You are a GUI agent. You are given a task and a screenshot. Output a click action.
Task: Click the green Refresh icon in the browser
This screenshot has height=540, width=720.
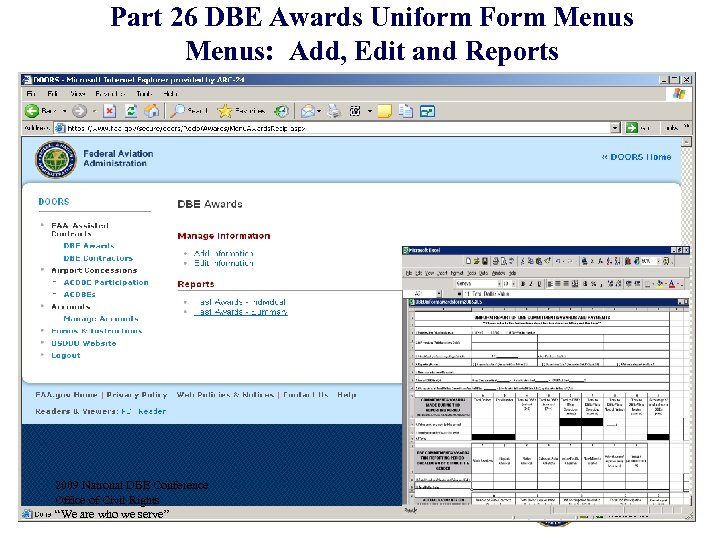131,111
